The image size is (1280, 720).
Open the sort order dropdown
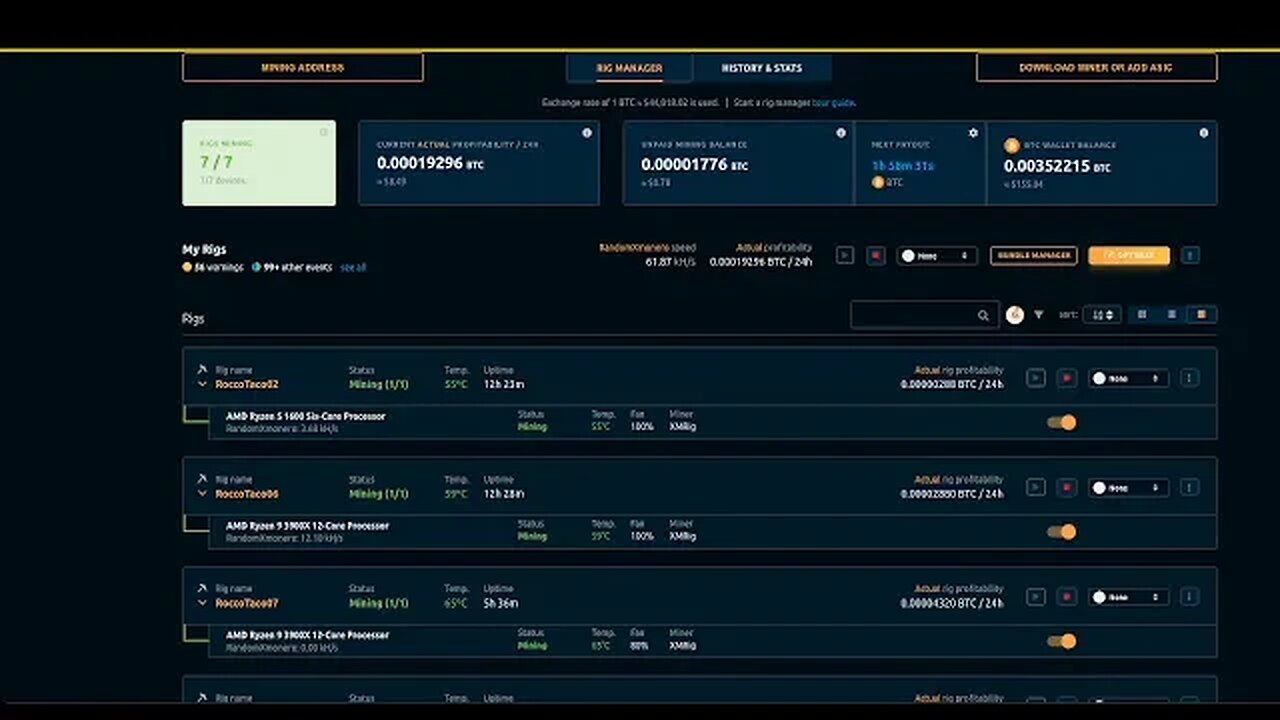(1101, 315)
